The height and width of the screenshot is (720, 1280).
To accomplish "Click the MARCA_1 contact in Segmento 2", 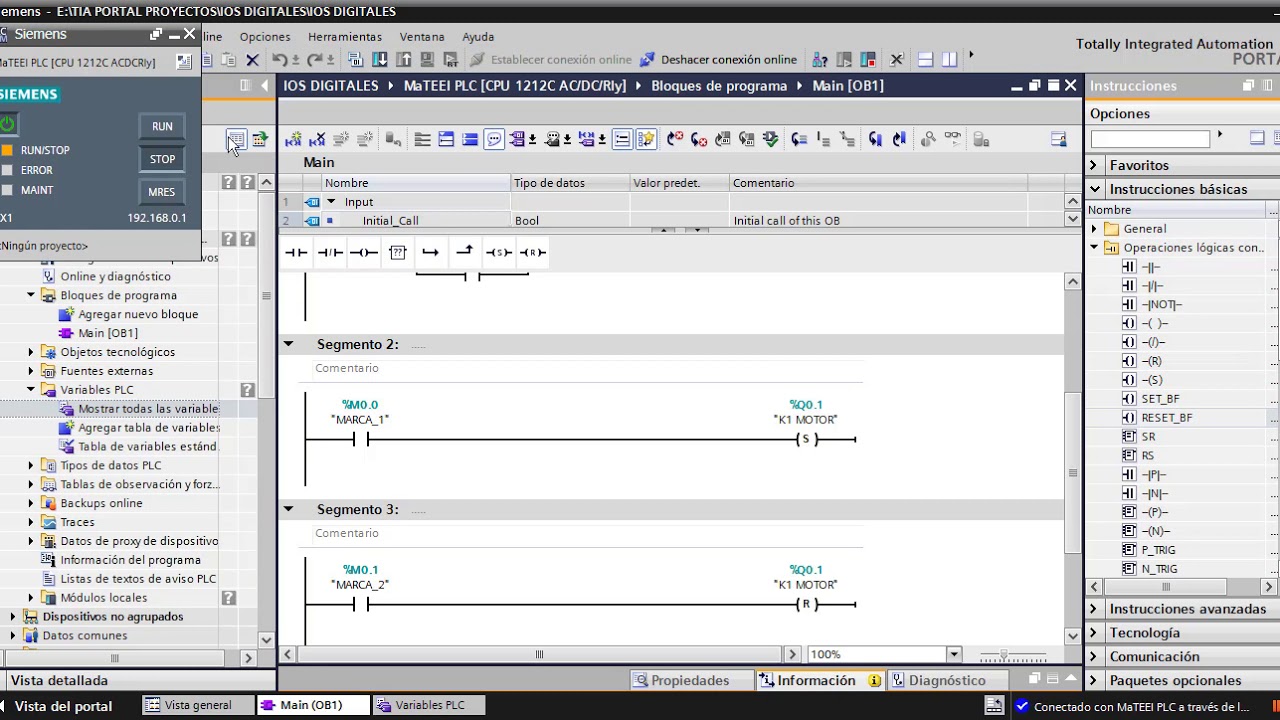I will pyautogui.click(x=361, y=439).
